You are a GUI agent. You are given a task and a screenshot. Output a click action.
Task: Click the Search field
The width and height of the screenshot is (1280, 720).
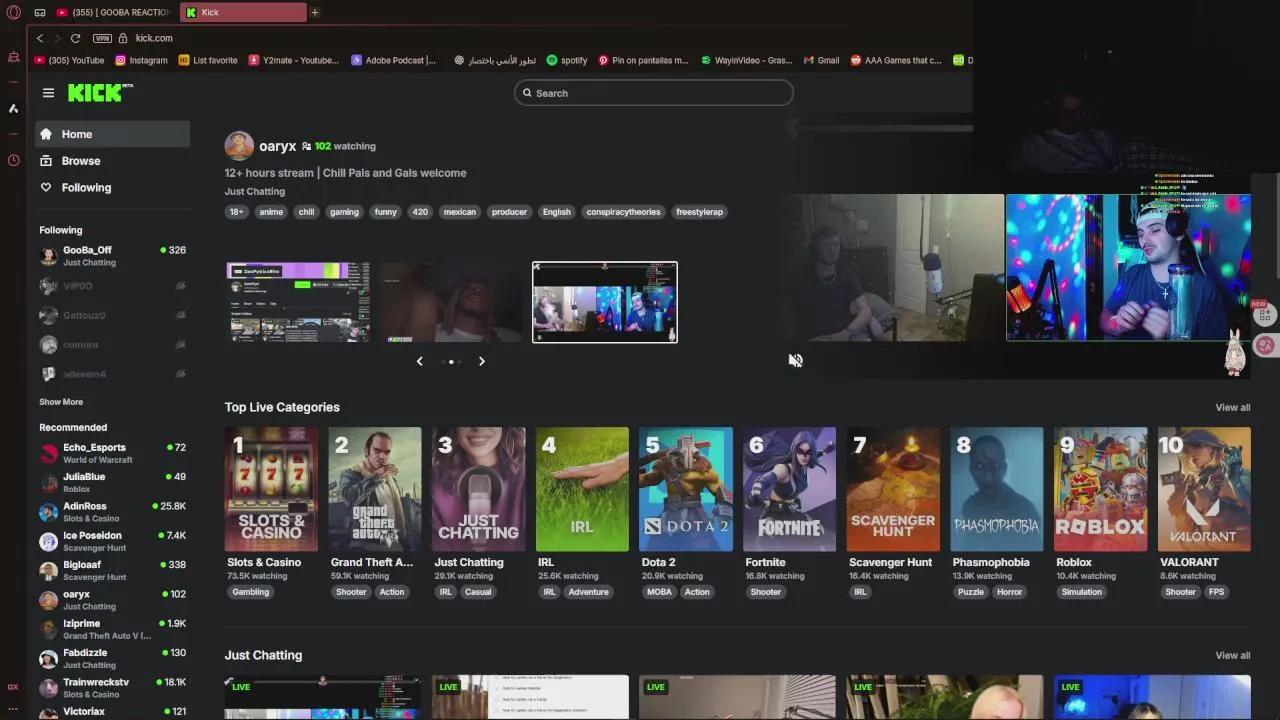[654, 93]
